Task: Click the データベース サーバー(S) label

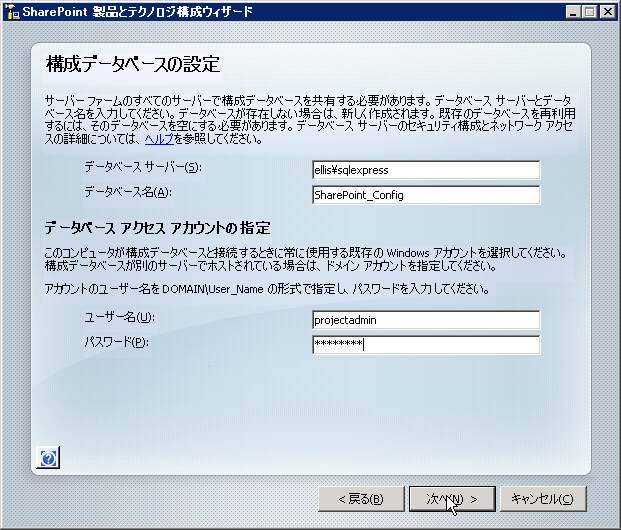Action: tap(142, 167)
